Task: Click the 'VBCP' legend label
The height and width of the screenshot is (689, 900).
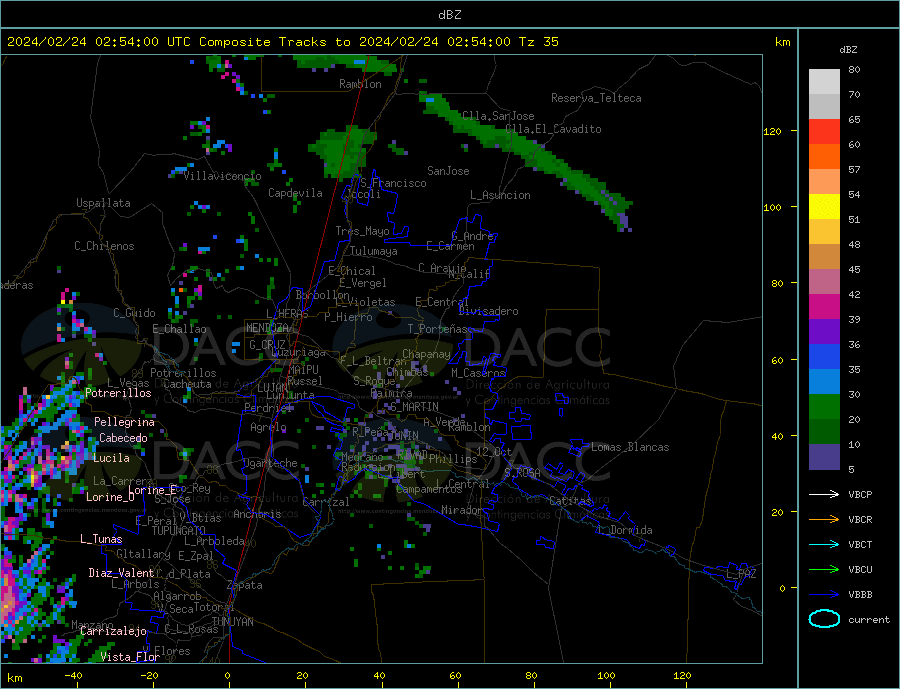Action: tap(860, 494)
